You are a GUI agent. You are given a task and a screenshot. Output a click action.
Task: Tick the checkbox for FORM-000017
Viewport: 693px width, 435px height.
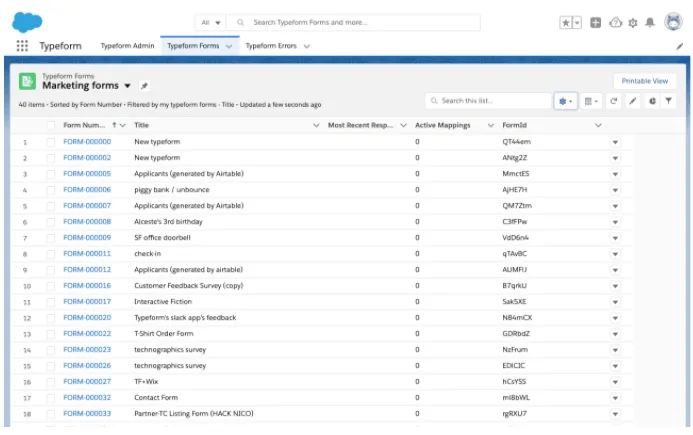click(51, 302)
